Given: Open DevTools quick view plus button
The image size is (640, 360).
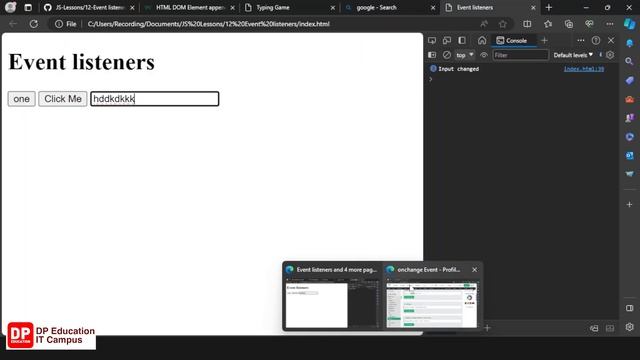Looking at the screenshot, I should [x=487, y=328].
